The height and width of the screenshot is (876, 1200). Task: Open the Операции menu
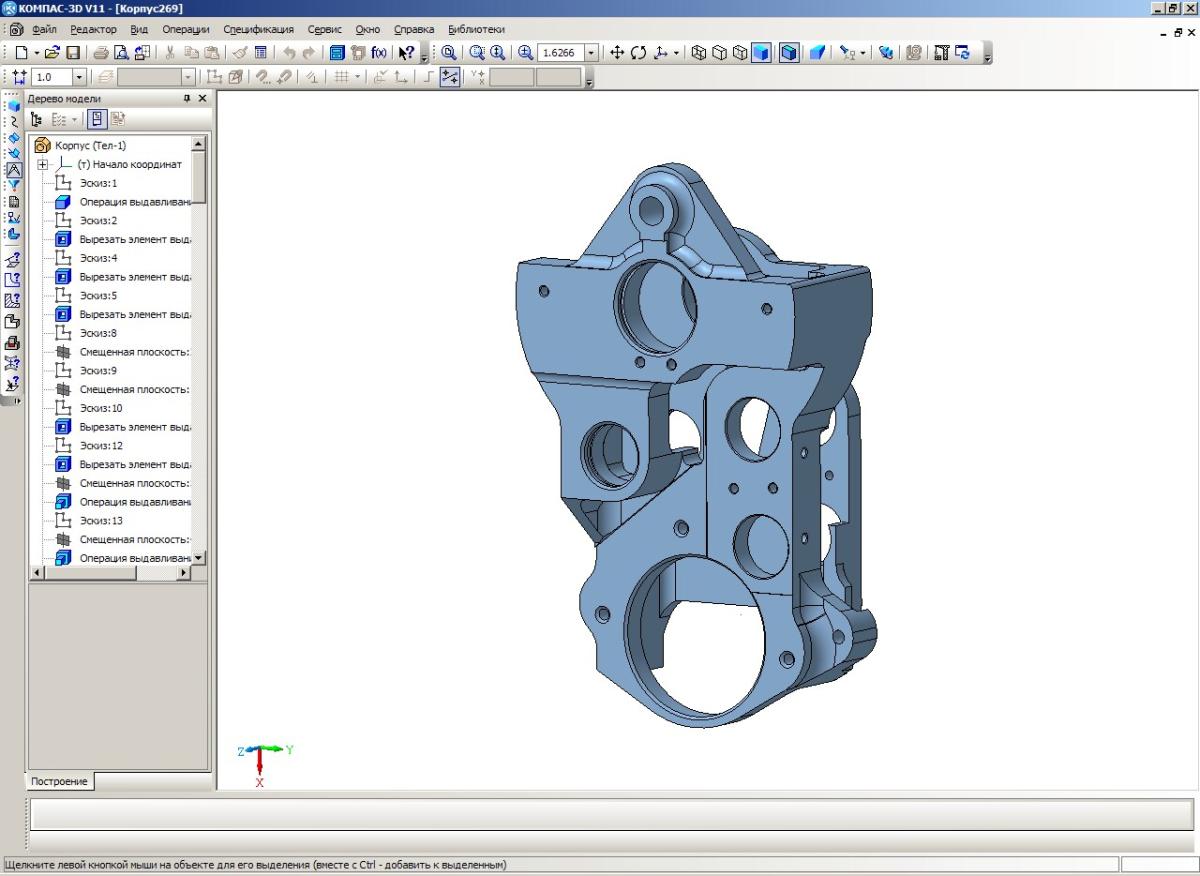coord(186,30)
